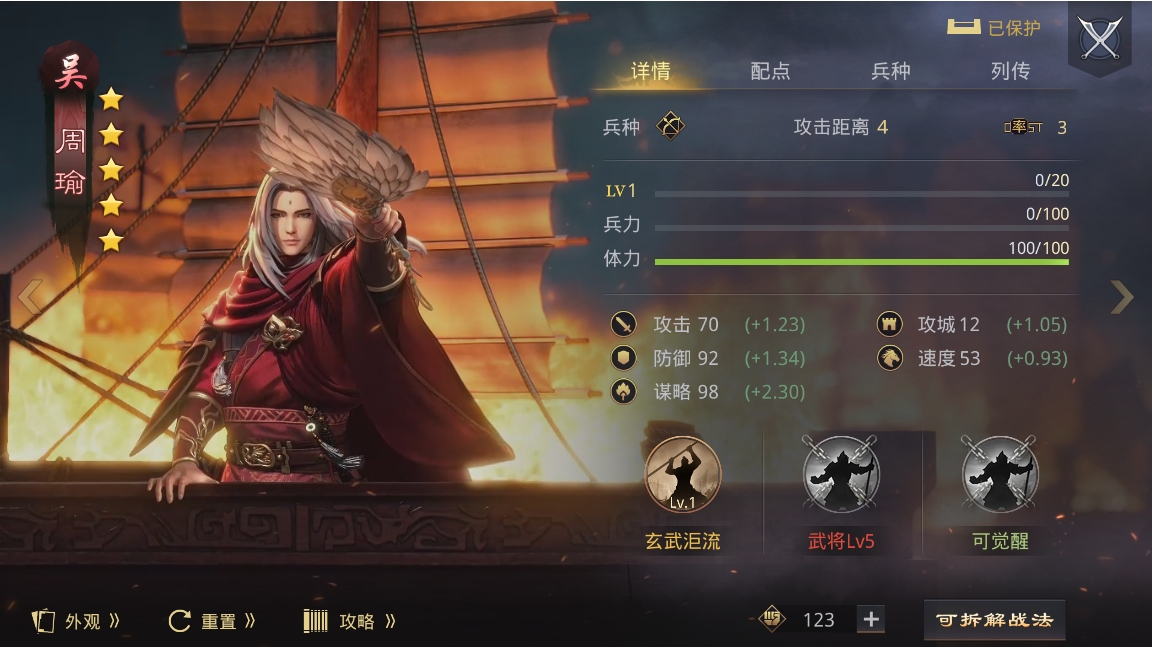
Task: Click the 谋略 flame stat icon
Action: (624, 391)
